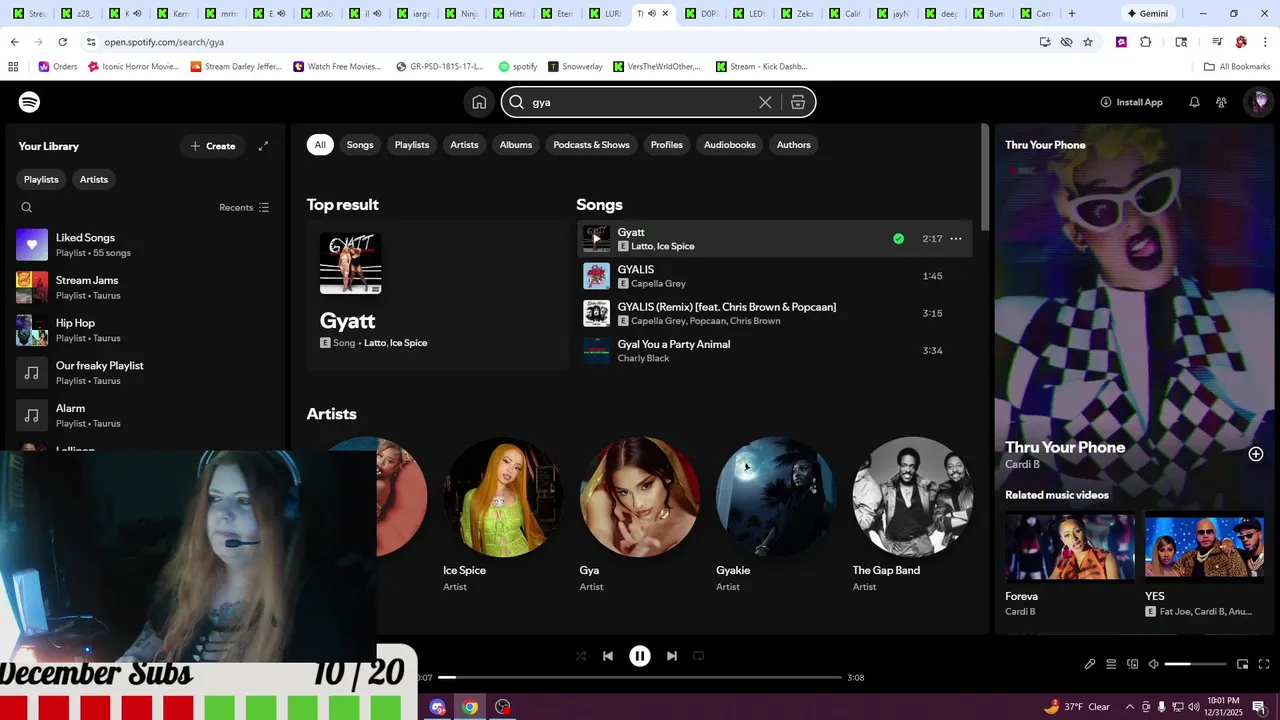Image resolution: width=1280 pixels, height=720 pixels.
Task: Open Cardi B link under Thru Your Phone
Action: pos(1022,464)
